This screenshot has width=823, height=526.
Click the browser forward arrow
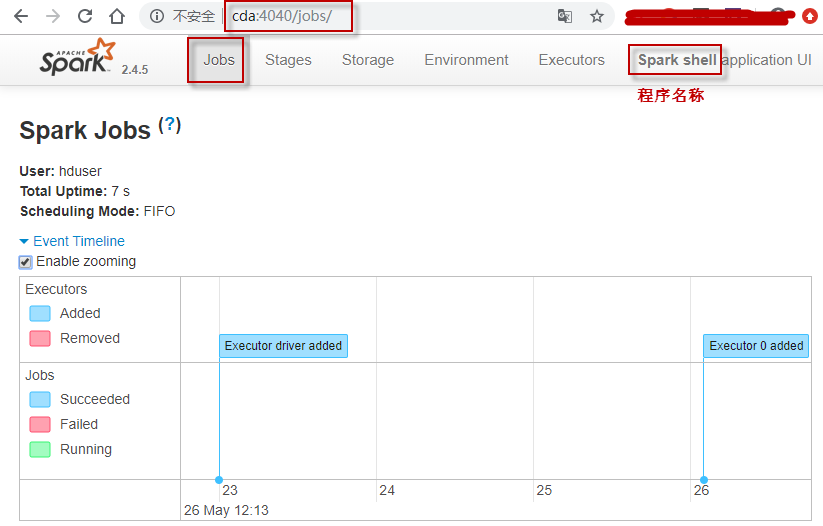point(53,16)
